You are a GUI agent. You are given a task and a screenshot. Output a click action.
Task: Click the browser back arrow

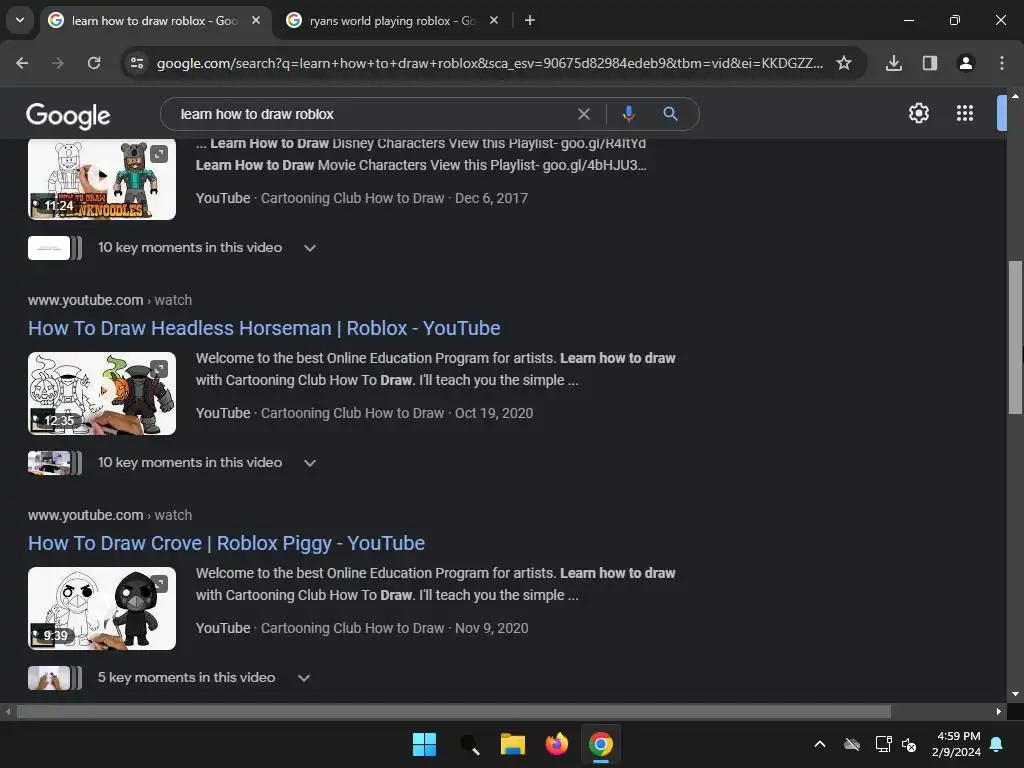pos(22,63)
